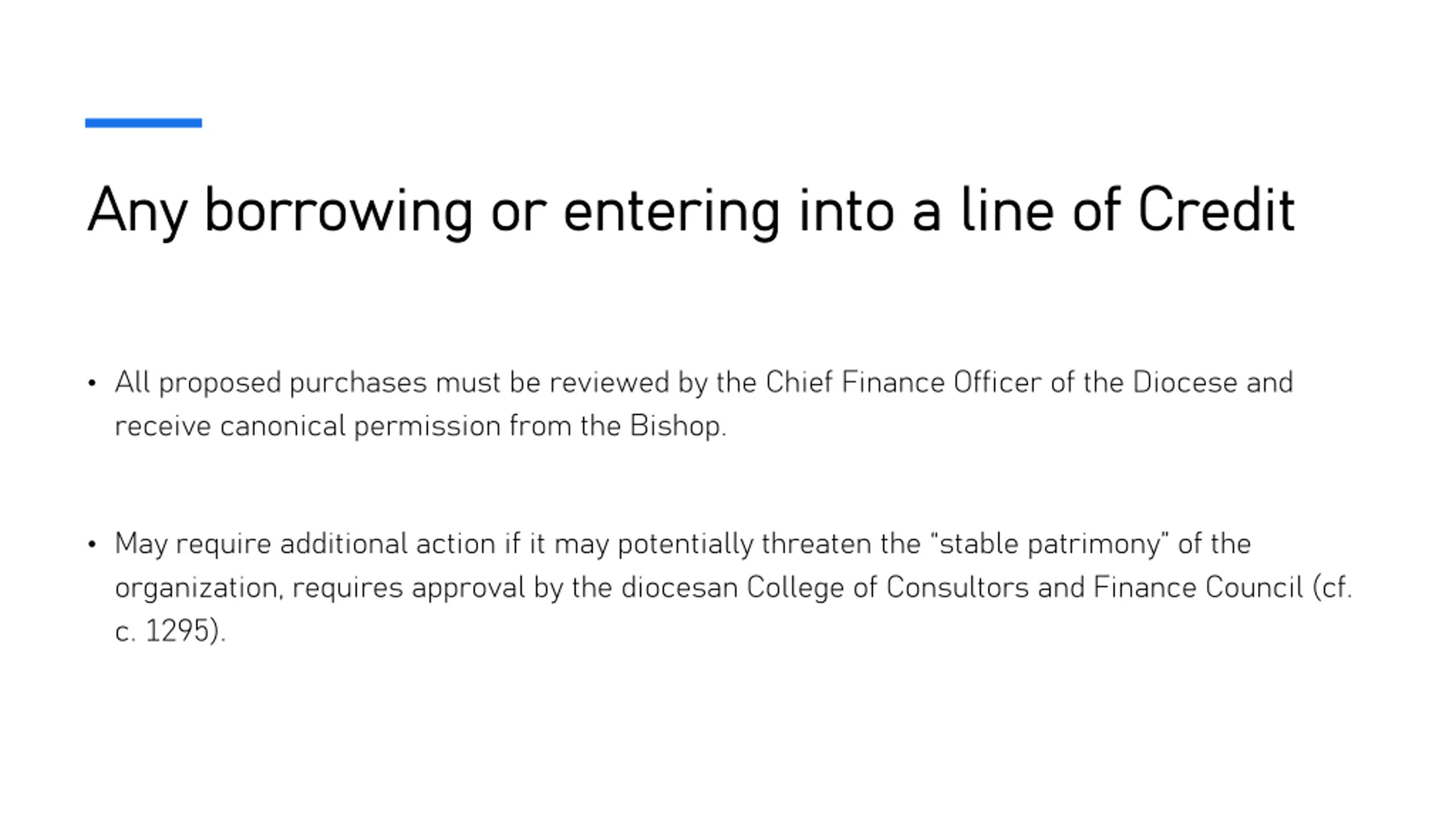Click the word "Credit" in the title
The image size is (1456, 819).
coord(1217,209)
